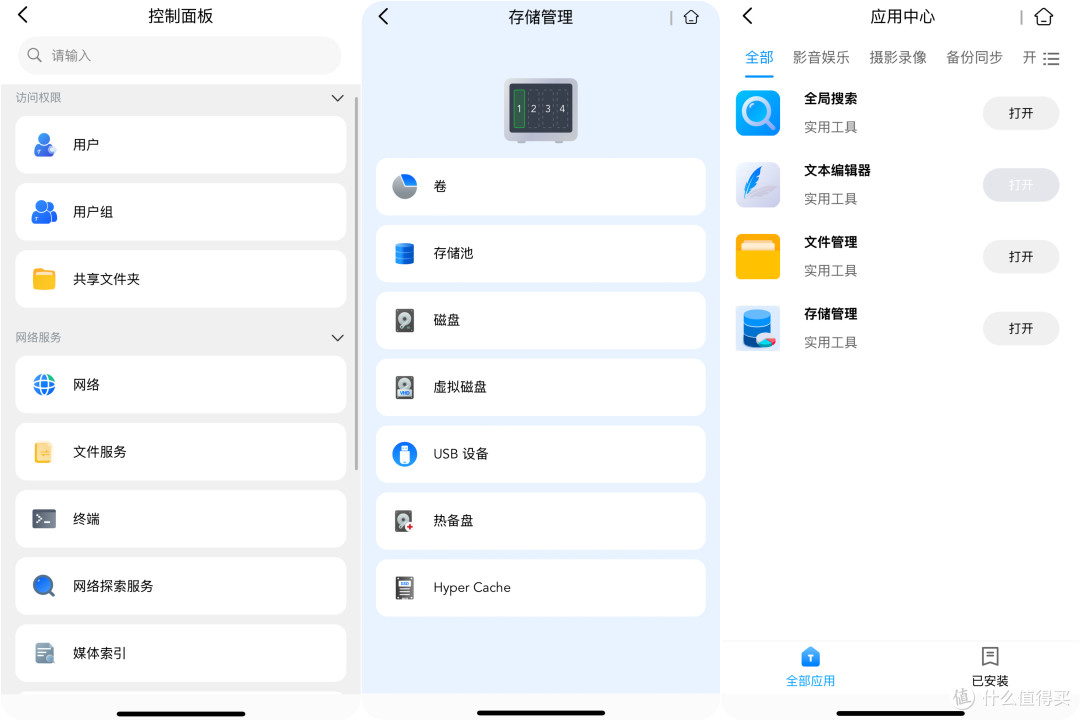Click the 控制面板 list scrollbar

(356, 282)
